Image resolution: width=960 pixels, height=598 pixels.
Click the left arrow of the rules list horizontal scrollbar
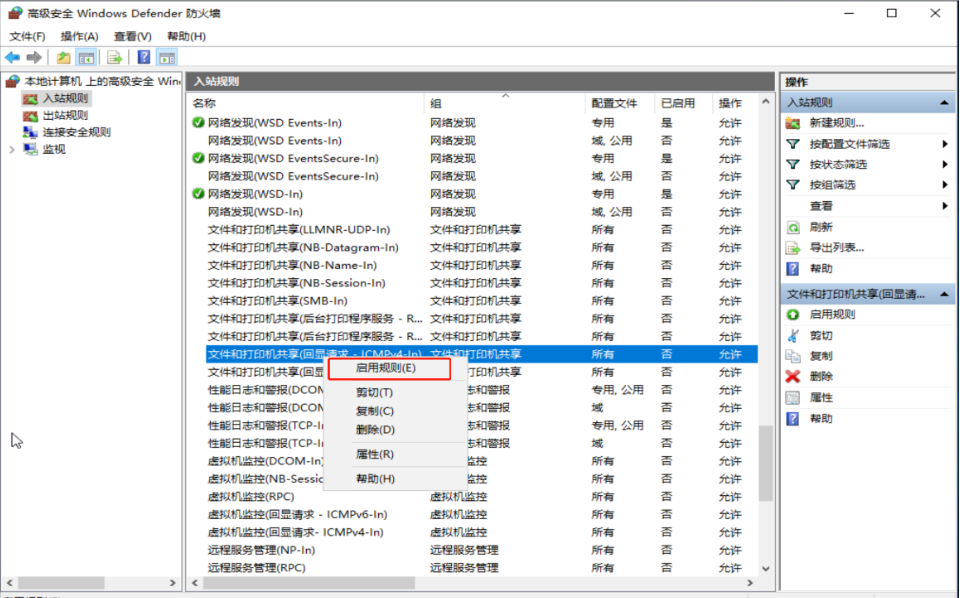(x=195, y=583)
